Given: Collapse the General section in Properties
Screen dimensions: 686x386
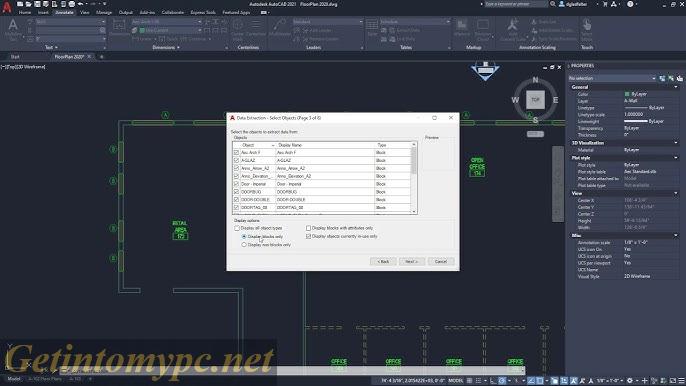Looking at the screenshot, I should [676, 87].
